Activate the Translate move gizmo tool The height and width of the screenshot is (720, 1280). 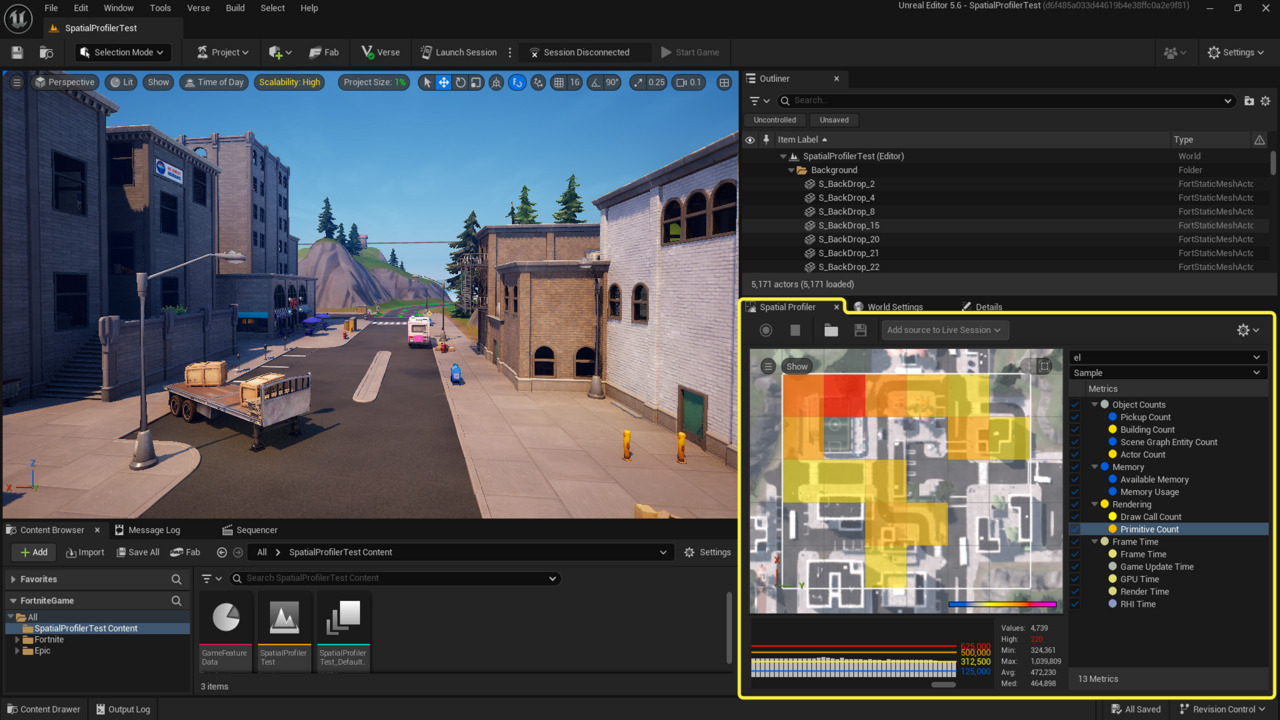443,82
